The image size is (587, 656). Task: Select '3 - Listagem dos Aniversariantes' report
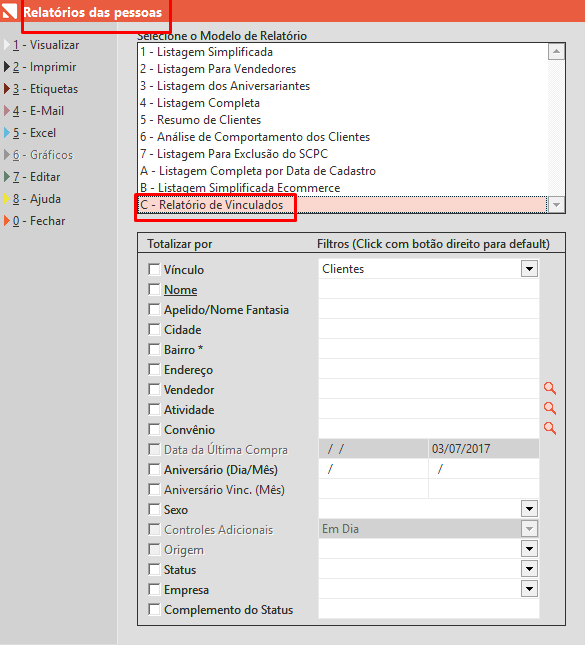[x=343, y=86]
